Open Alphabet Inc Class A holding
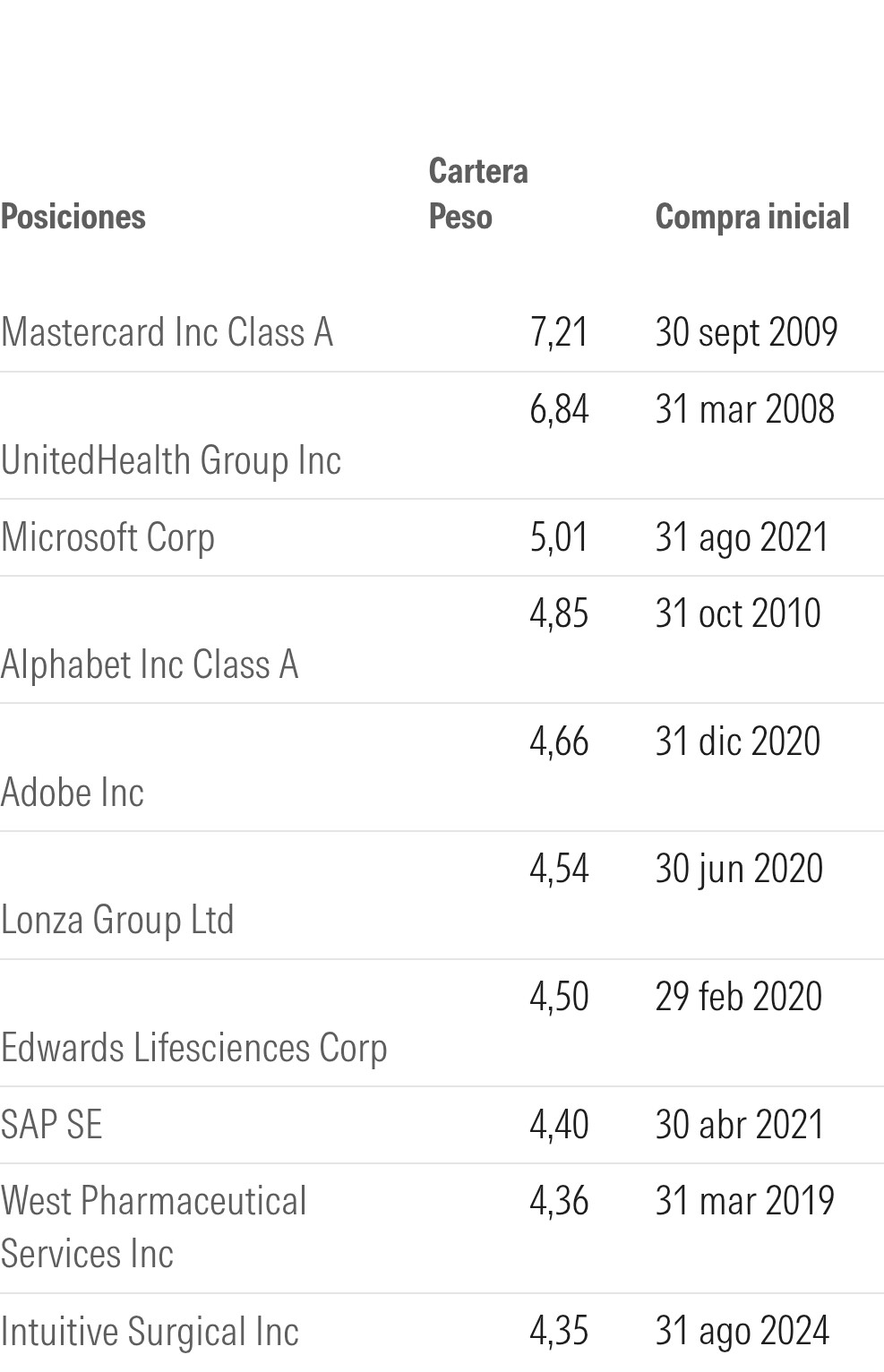This screenshot has height=1372, width=884. (150, 665)
